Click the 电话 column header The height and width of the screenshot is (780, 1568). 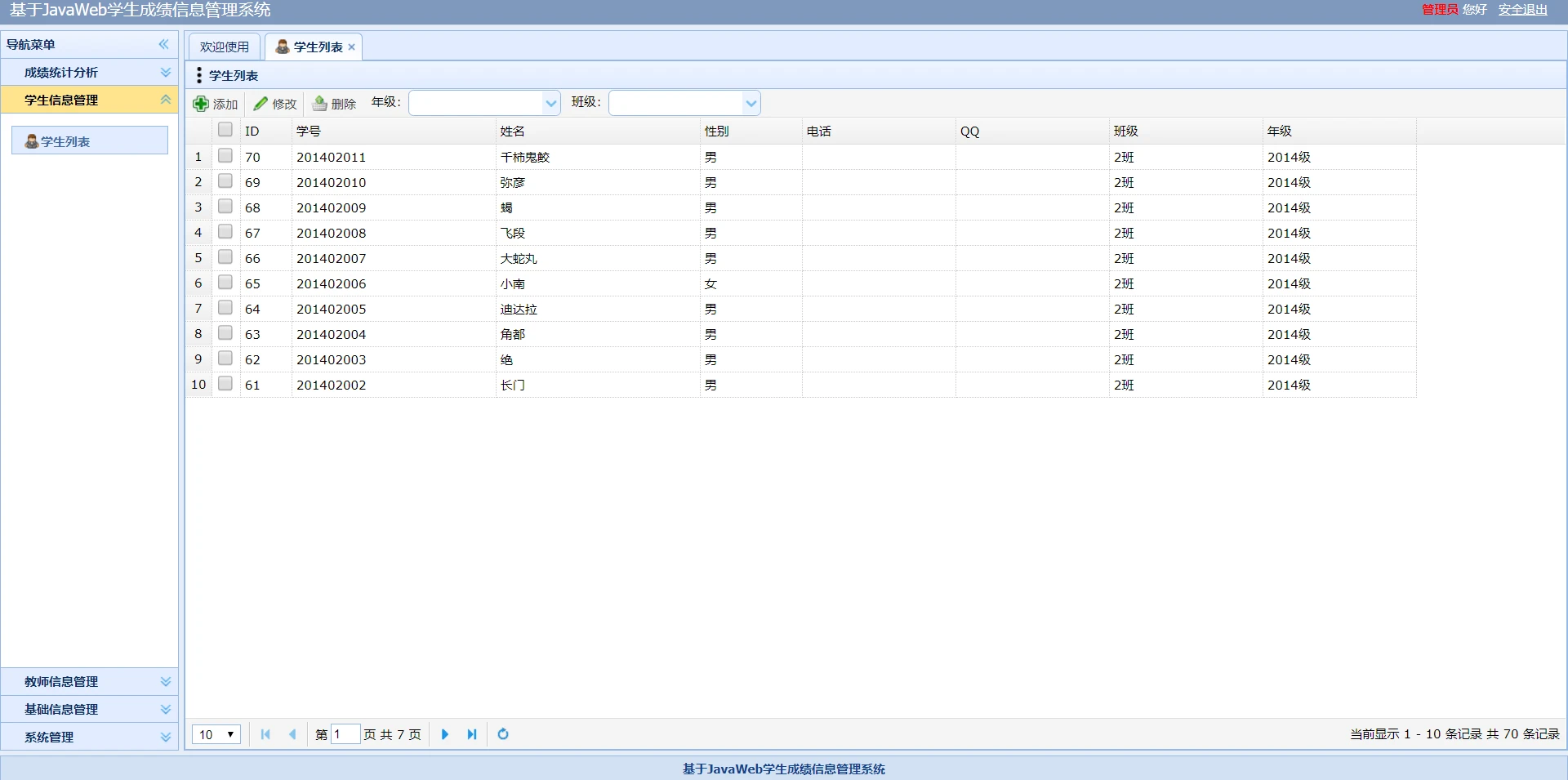click(x=879, y=131)
